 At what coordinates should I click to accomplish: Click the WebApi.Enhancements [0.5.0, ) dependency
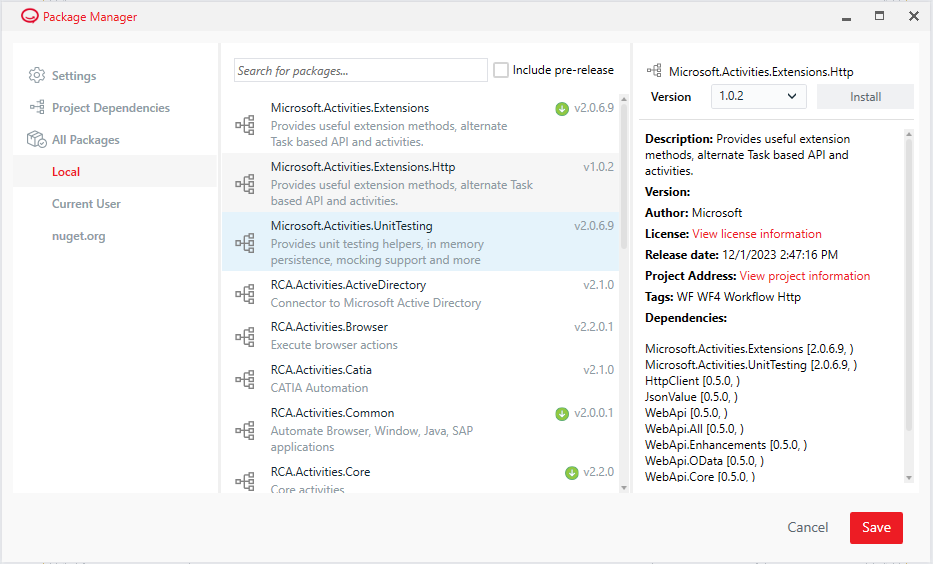(x=726, y=445)
